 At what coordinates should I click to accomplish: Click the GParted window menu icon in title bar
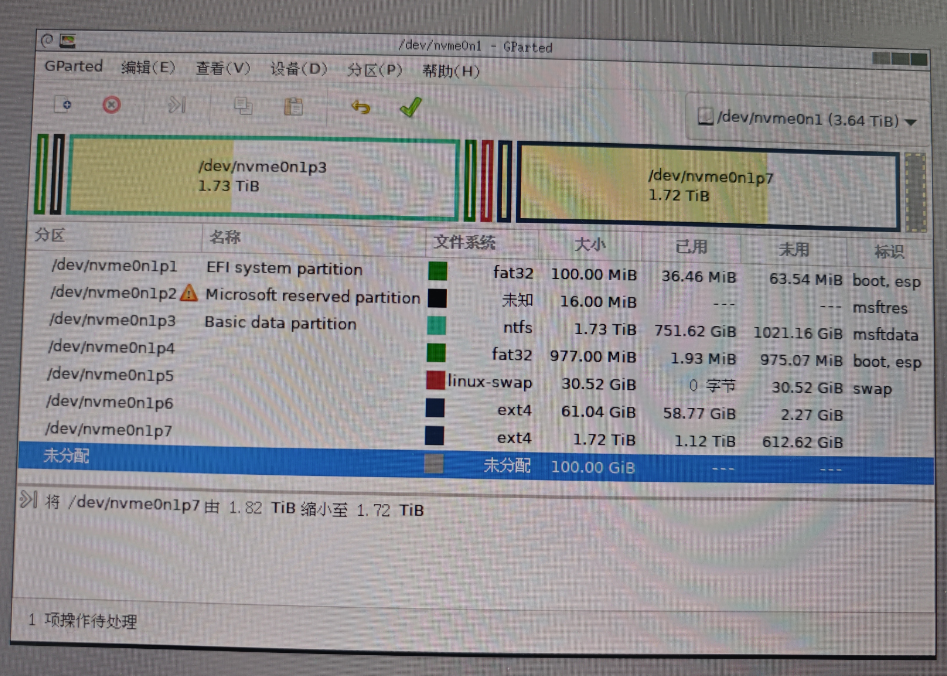click(x=68, y=41)
